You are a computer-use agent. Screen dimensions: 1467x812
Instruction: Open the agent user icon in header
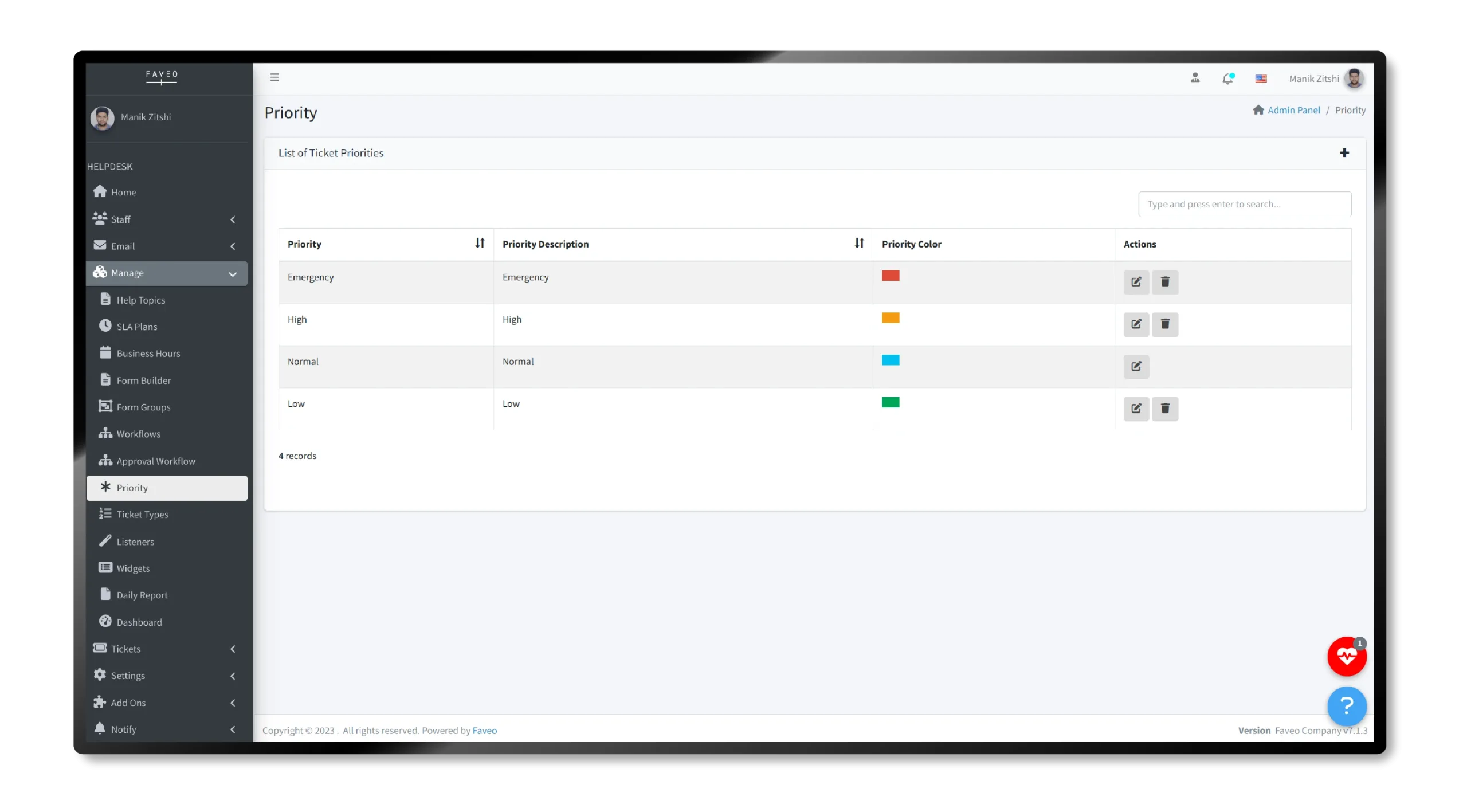click(x=1195, y=78)
